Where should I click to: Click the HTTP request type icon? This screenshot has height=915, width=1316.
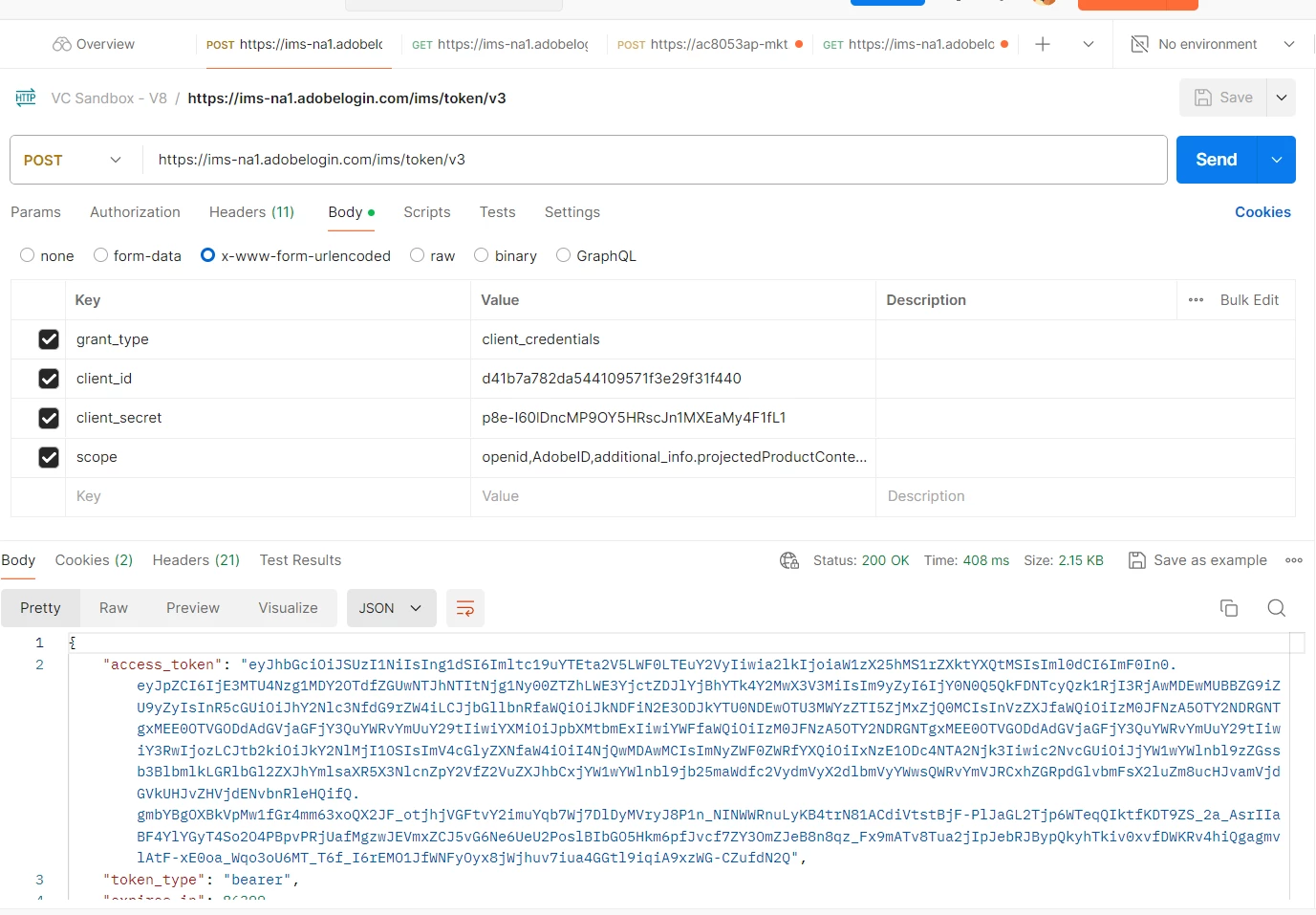26,98
